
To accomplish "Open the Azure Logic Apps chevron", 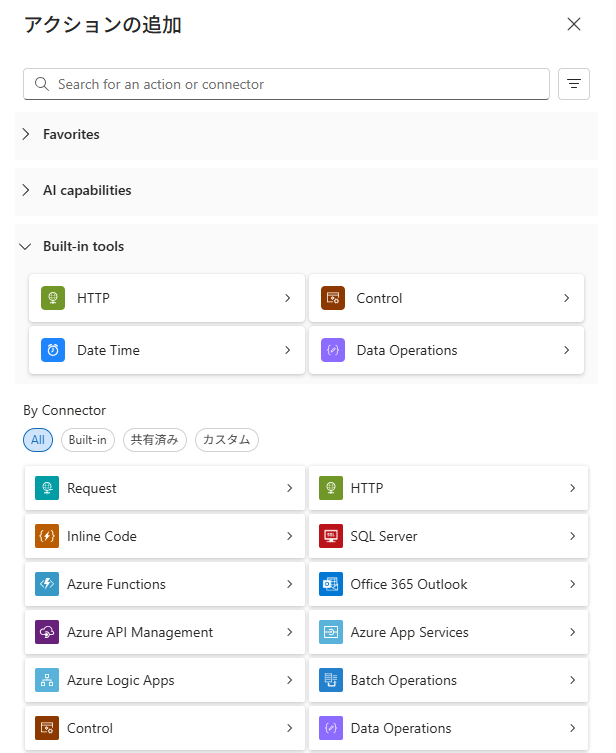I will point(290,680).
